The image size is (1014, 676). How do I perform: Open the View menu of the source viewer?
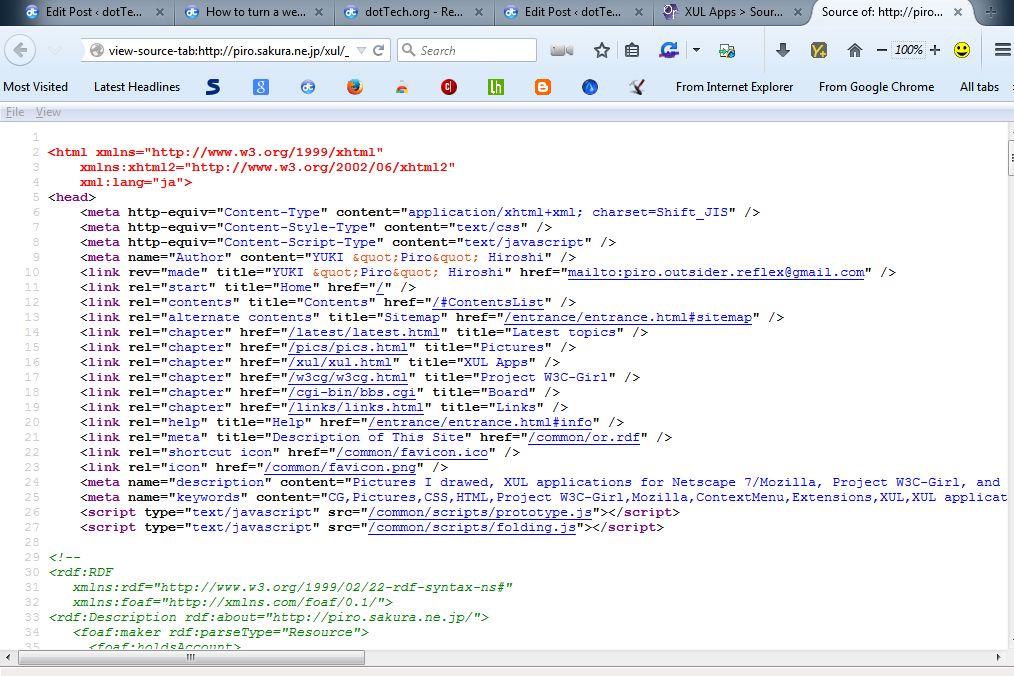(47, 111)
